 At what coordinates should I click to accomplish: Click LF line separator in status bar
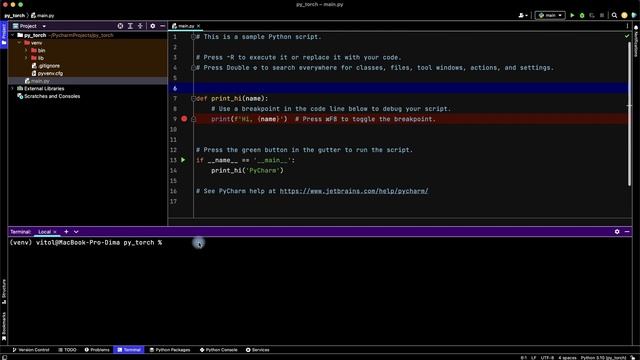(533, 358)
